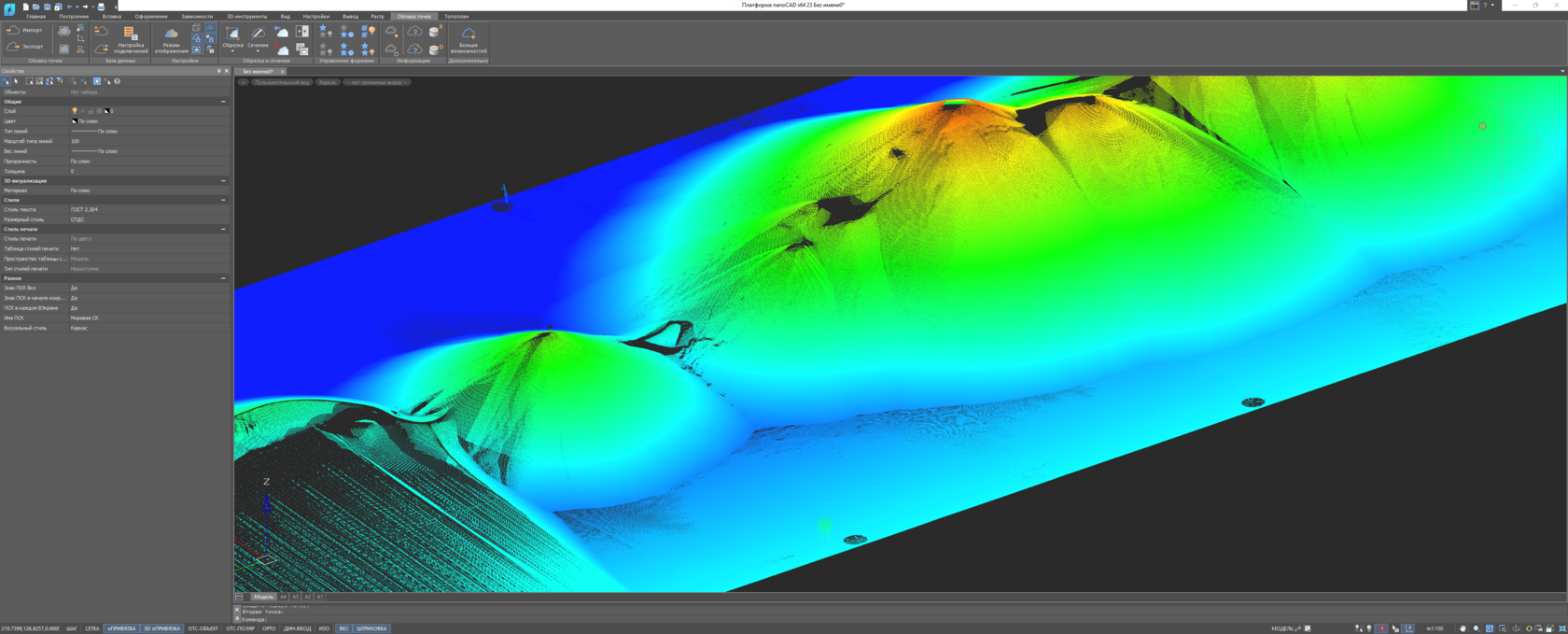This screenshot has width=1568, height=634.
Task: Collapse the Разное properties section
Action: tap(223, 278)
